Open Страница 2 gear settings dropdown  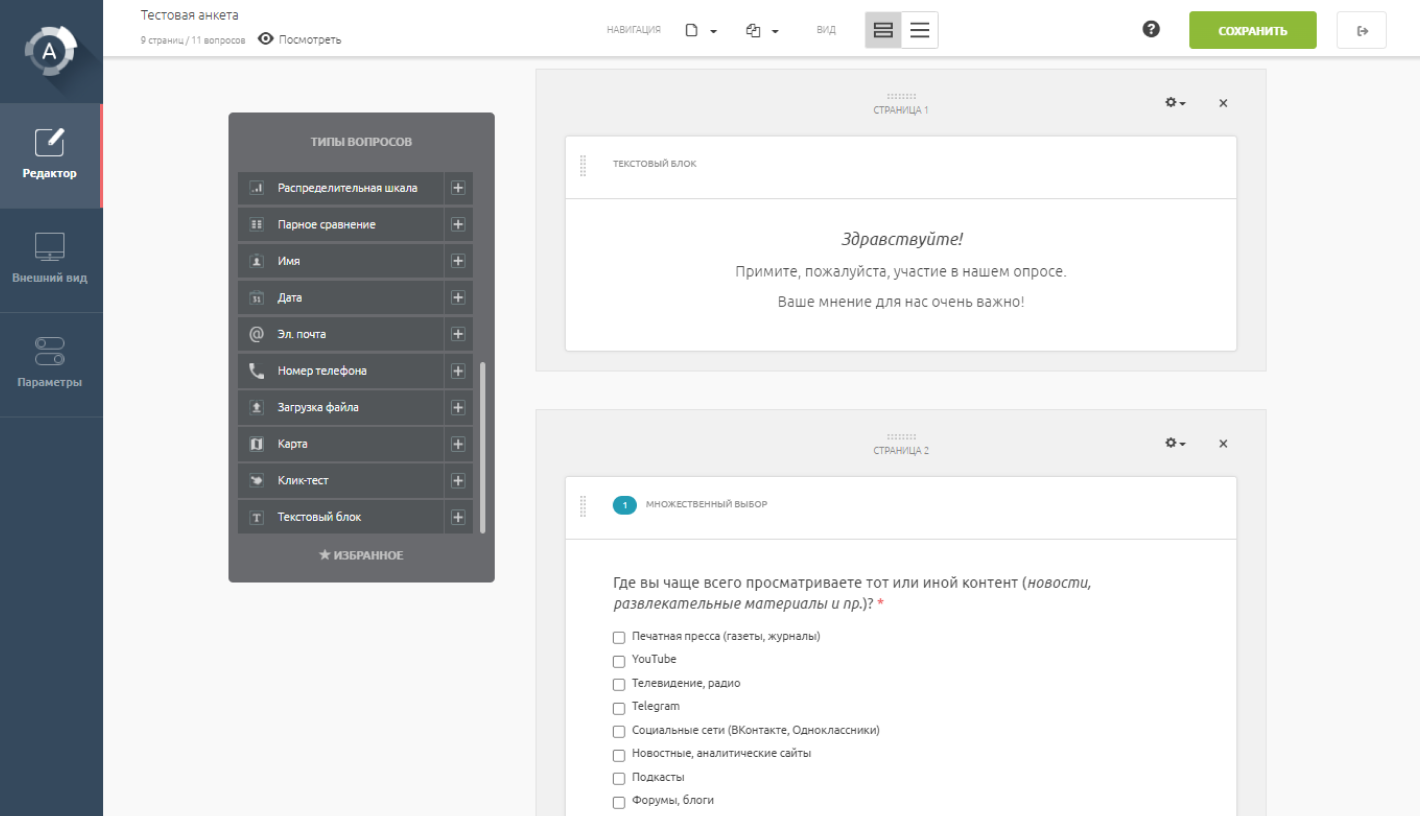point(1175,443)
